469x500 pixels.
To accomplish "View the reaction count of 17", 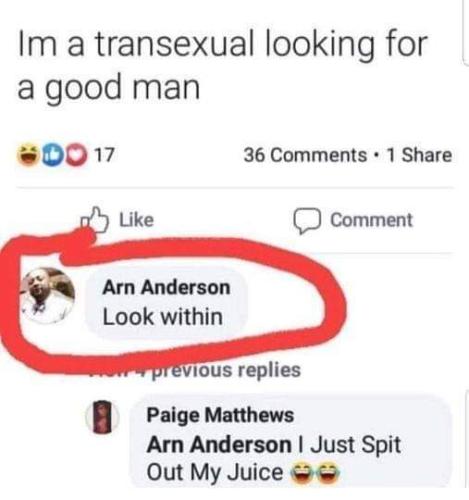I will pos(105,155).
